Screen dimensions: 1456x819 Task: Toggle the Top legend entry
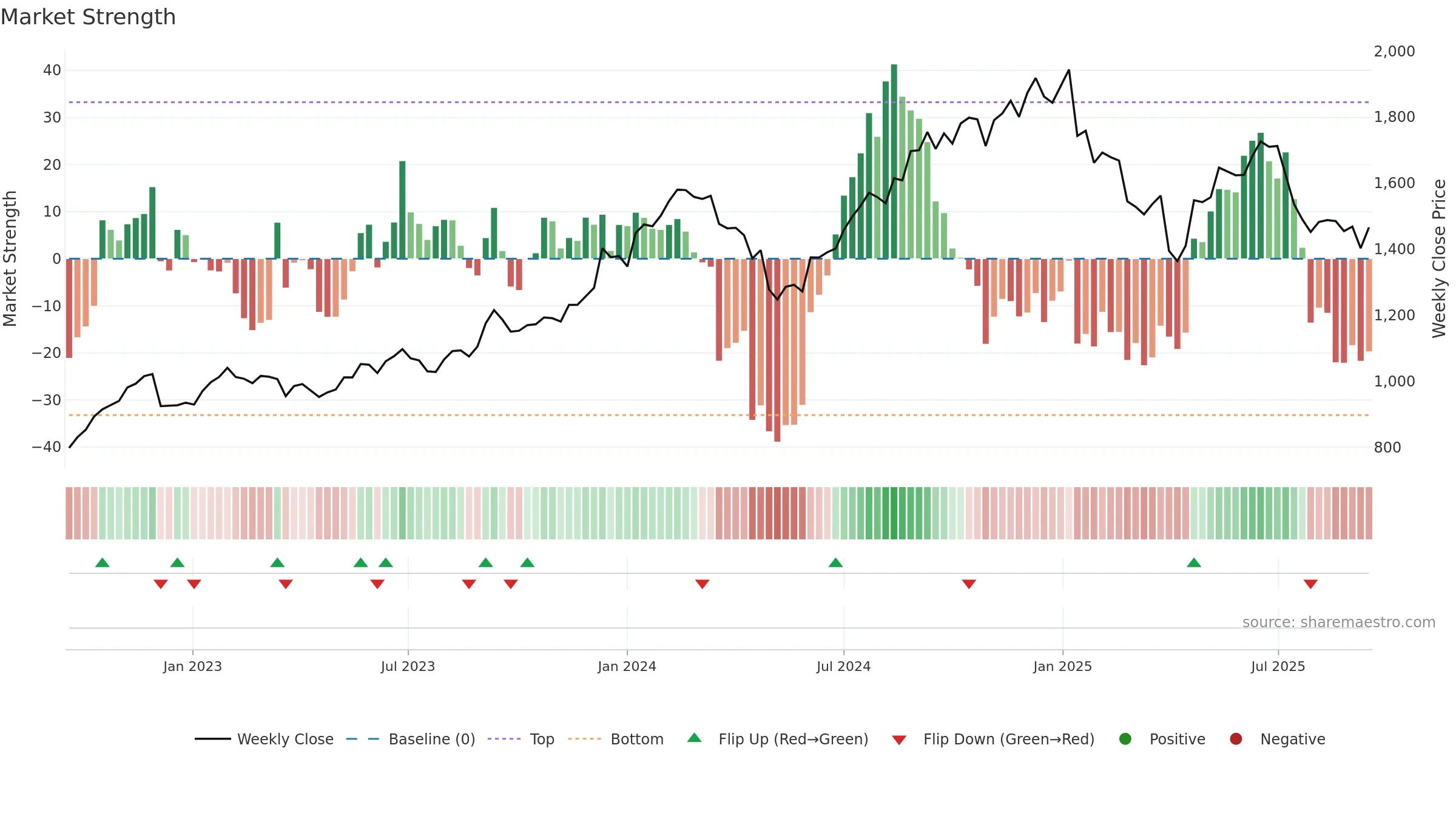click(x=521, y=739)
